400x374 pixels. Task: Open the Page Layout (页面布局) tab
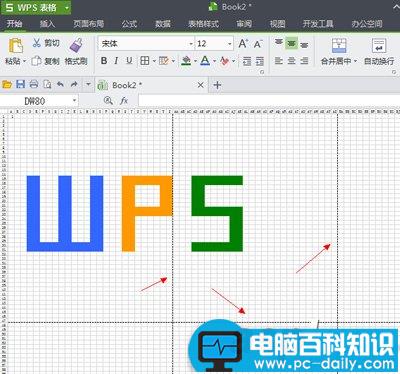tap(89, 24)
